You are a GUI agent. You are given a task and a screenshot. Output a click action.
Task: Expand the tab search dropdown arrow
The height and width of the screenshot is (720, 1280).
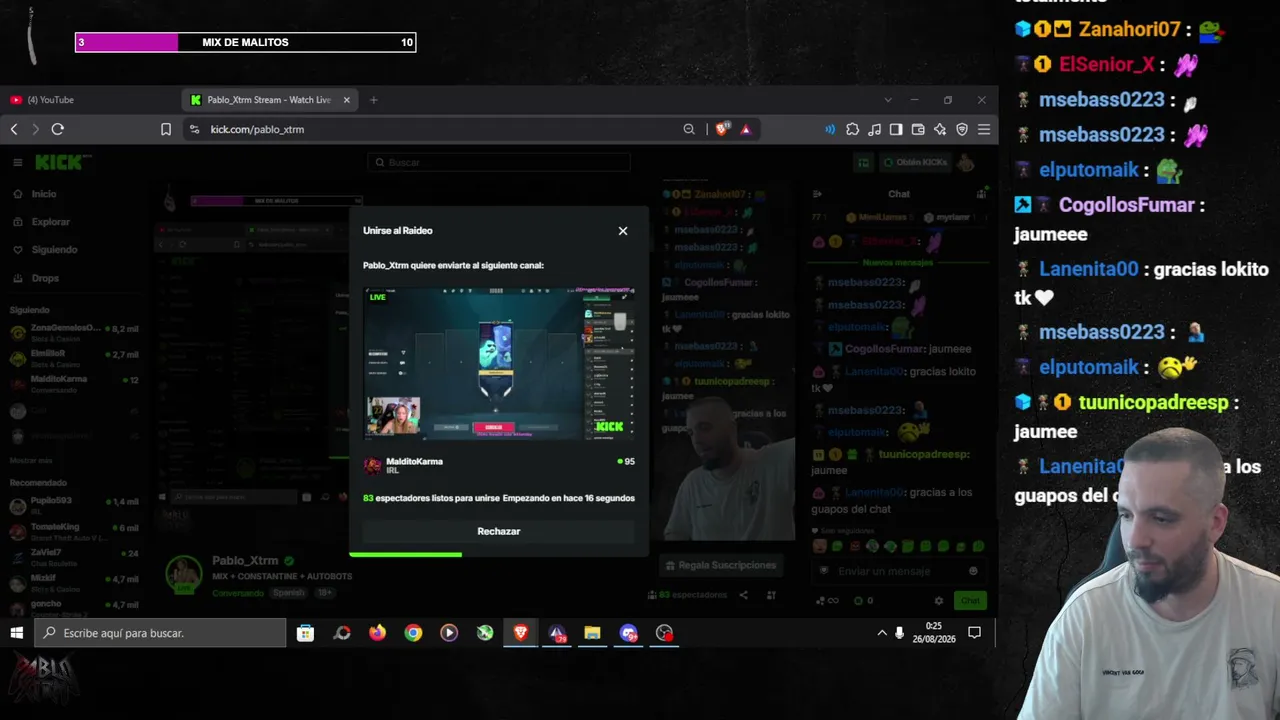(887, 100)
